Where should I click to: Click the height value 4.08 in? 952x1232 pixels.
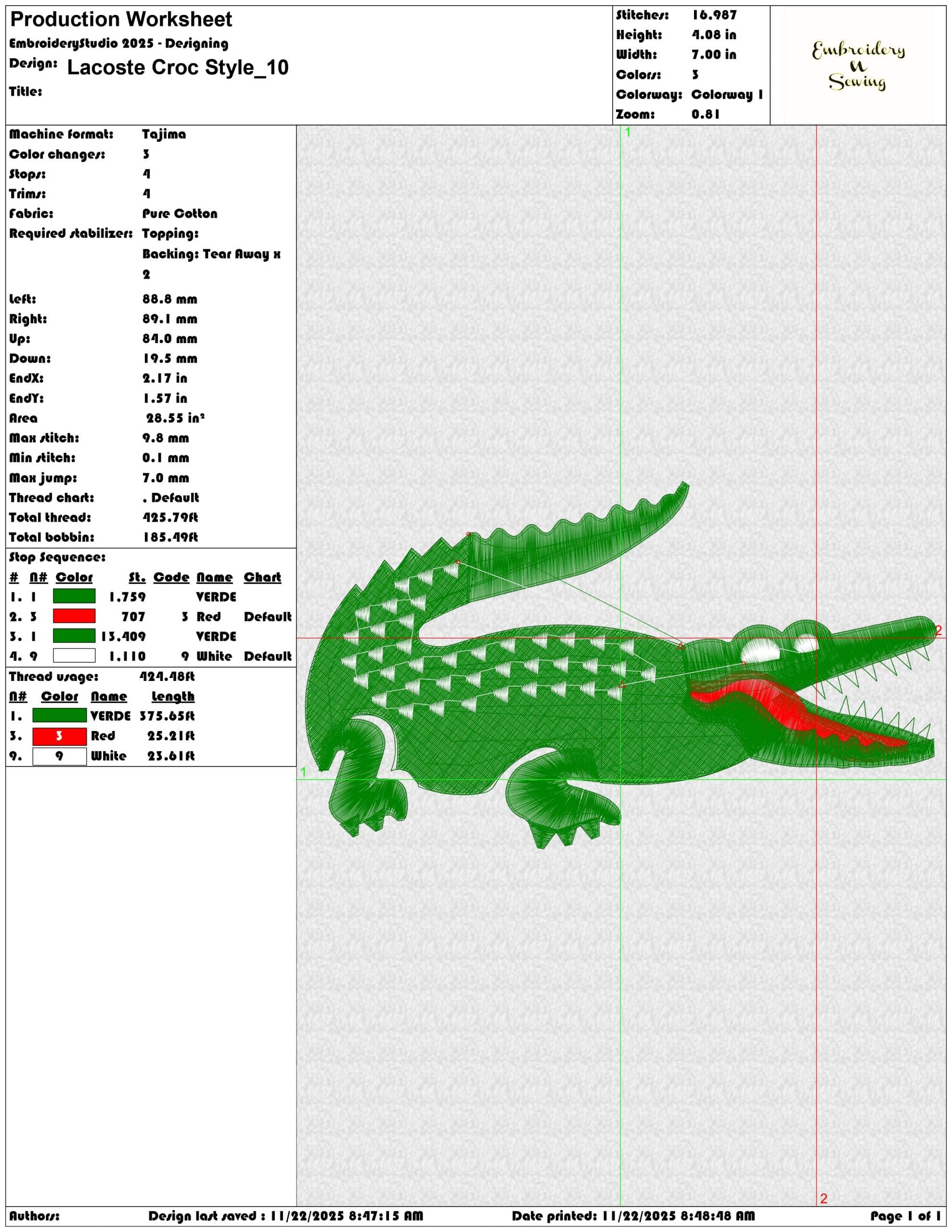[714, 35]
